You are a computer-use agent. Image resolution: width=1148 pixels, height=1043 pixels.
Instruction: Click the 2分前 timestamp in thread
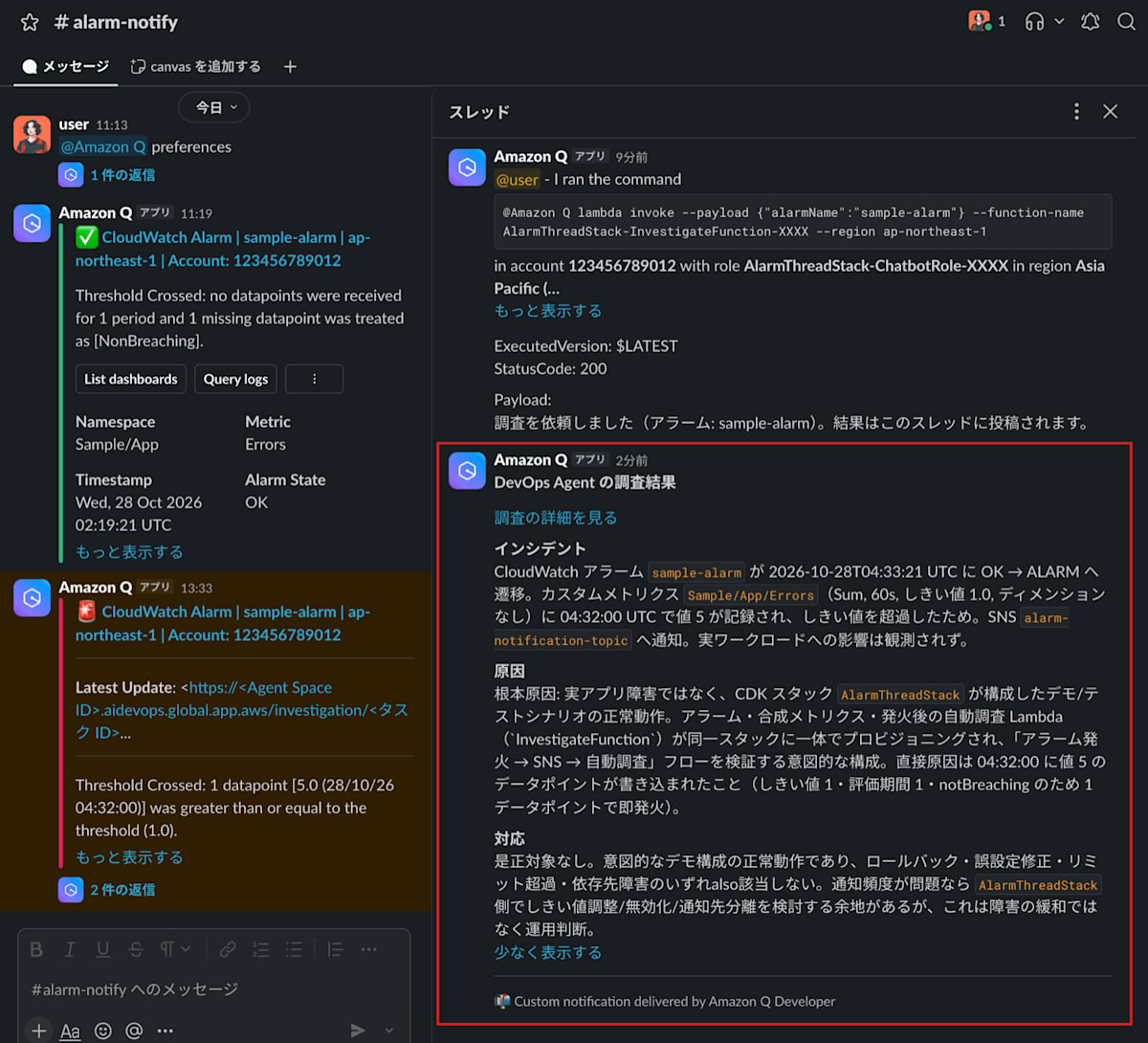tap(631, 460)
